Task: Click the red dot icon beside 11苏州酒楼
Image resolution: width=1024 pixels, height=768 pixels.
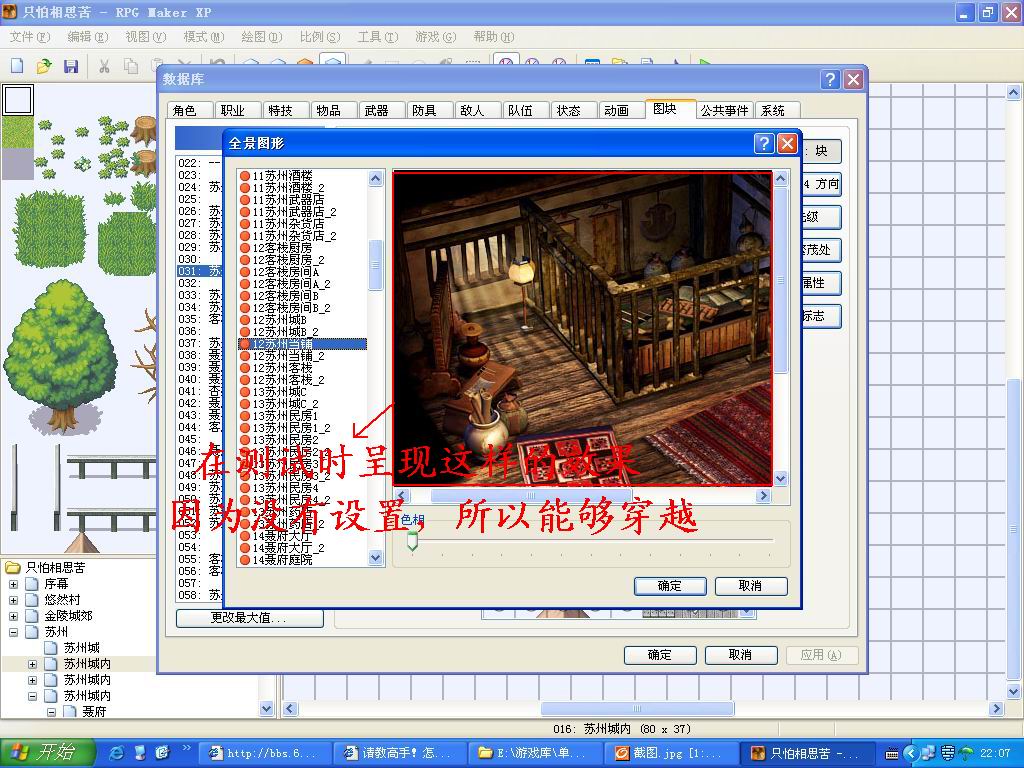Action: [x=245, y=176]
